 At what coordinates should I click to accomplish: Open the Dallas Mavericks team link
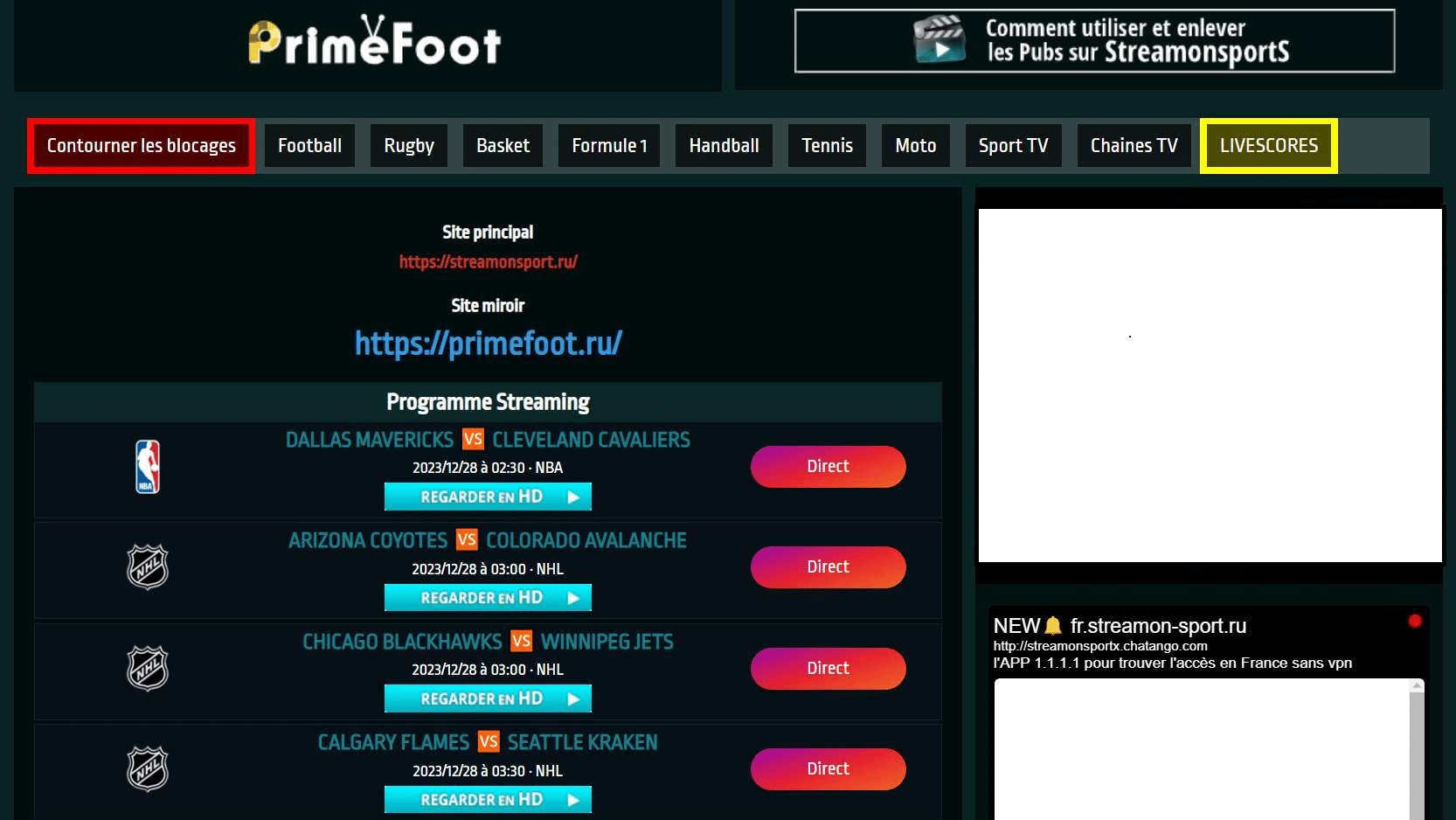370,440
